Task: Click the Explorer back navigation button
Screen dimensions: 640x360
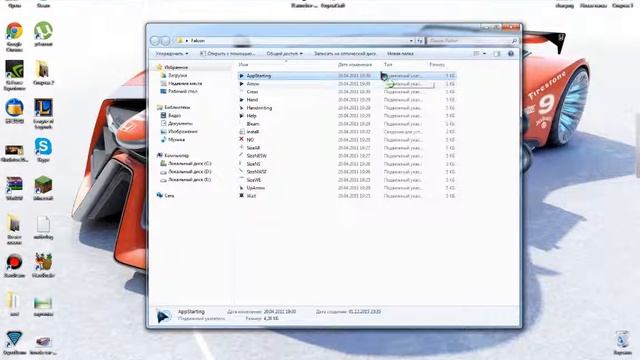Action: (155, 40)
